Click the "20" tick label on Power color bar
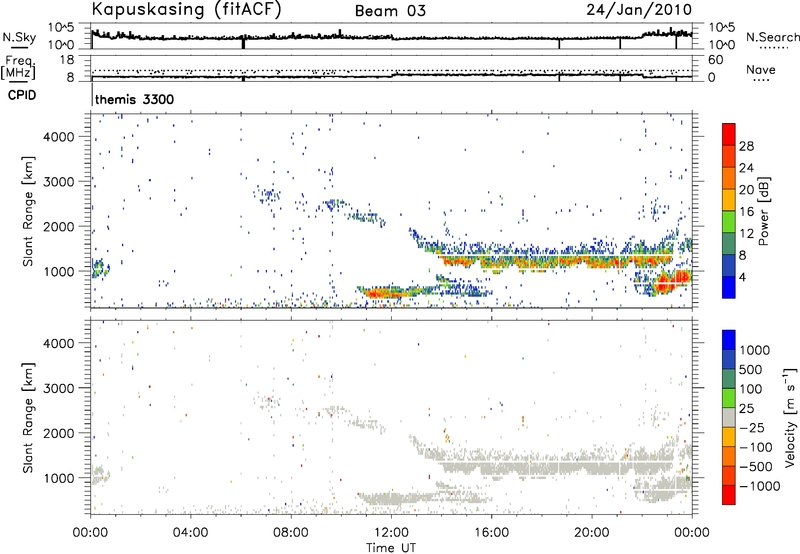 [746, 190]
